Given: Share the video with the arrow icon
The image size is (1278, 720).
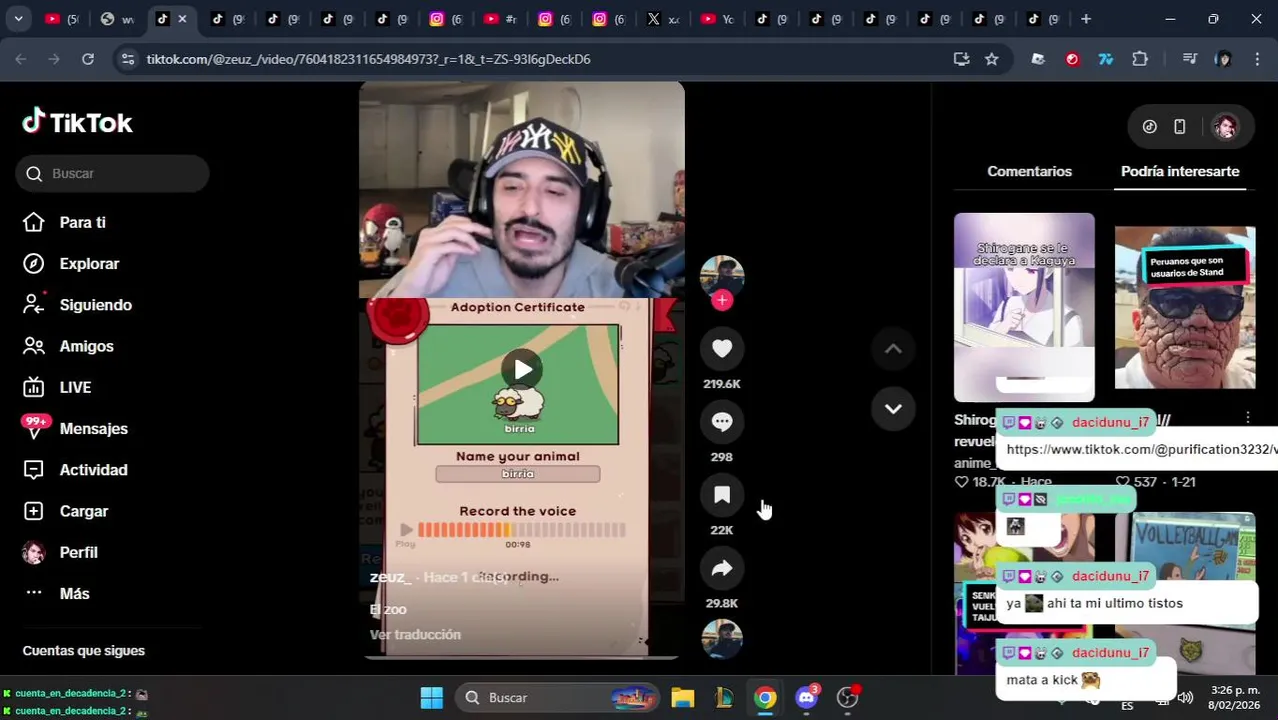Looking at the screenshot, I should click(722, 568).
